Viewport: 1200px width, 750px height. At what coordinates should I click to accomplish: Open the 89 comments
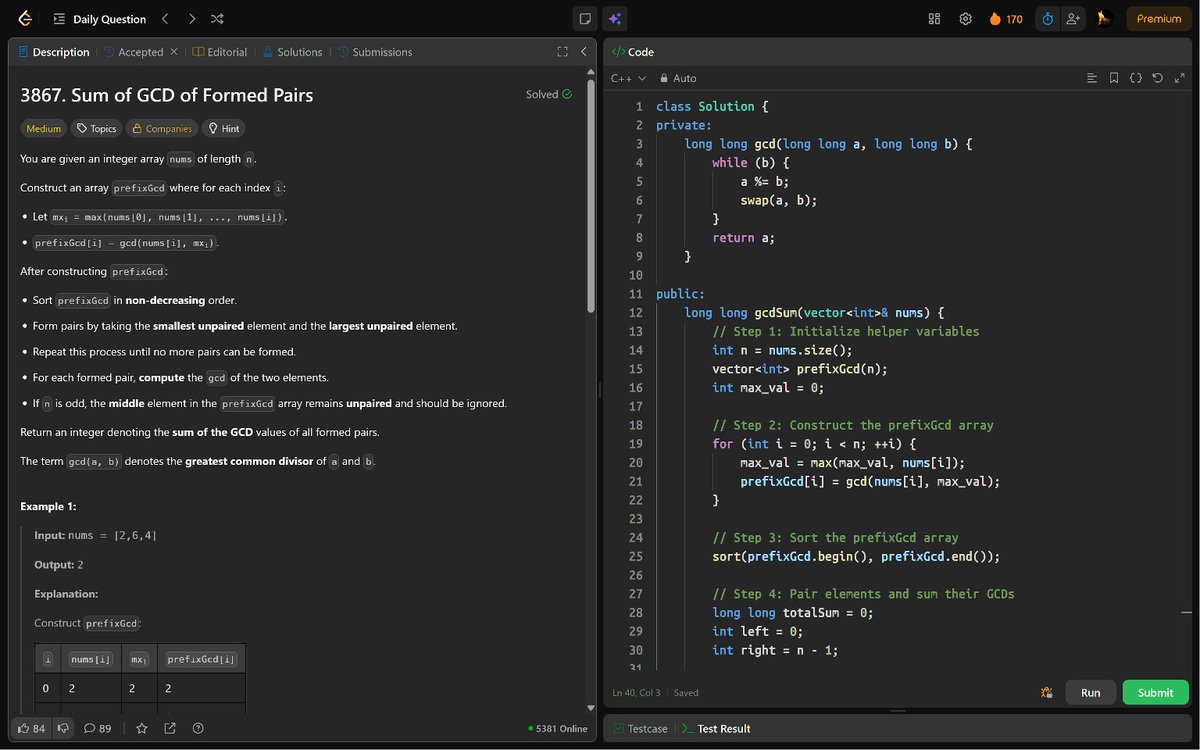coord(98,728)
